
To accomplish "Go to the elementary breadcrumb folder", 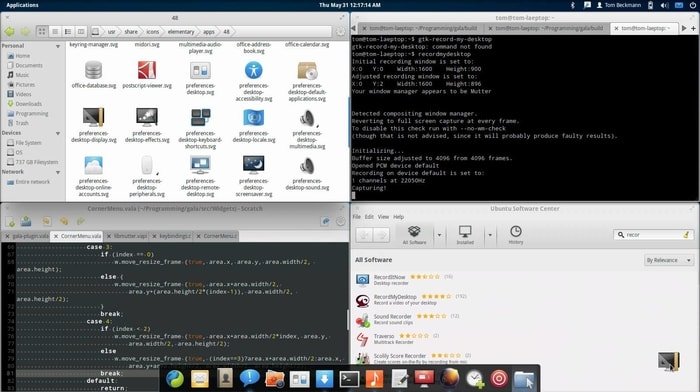I will (181, 32).
